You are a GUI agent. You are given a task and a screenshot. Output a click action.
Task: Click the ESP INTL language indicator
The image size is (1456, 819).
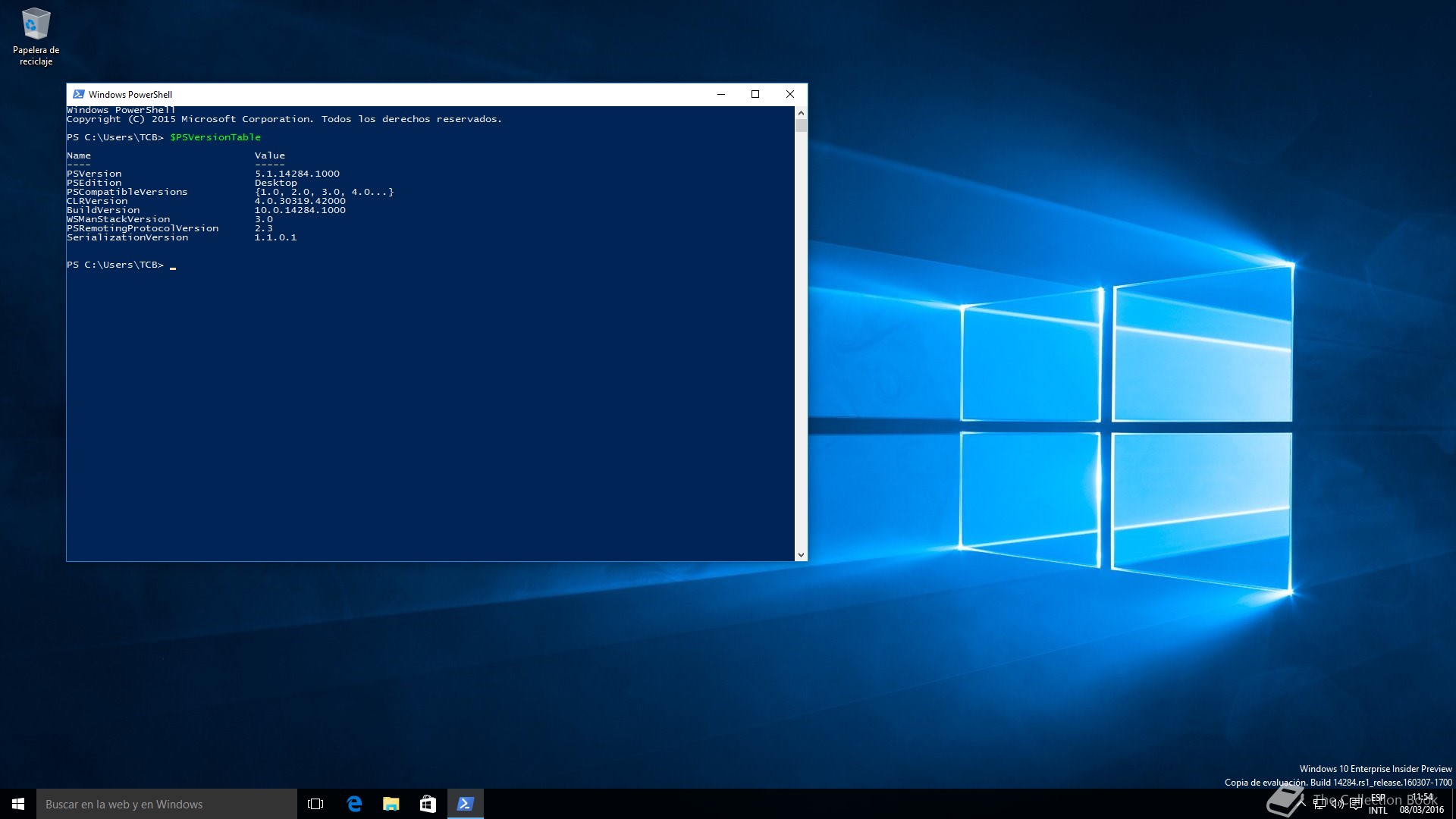point(1378,804)
